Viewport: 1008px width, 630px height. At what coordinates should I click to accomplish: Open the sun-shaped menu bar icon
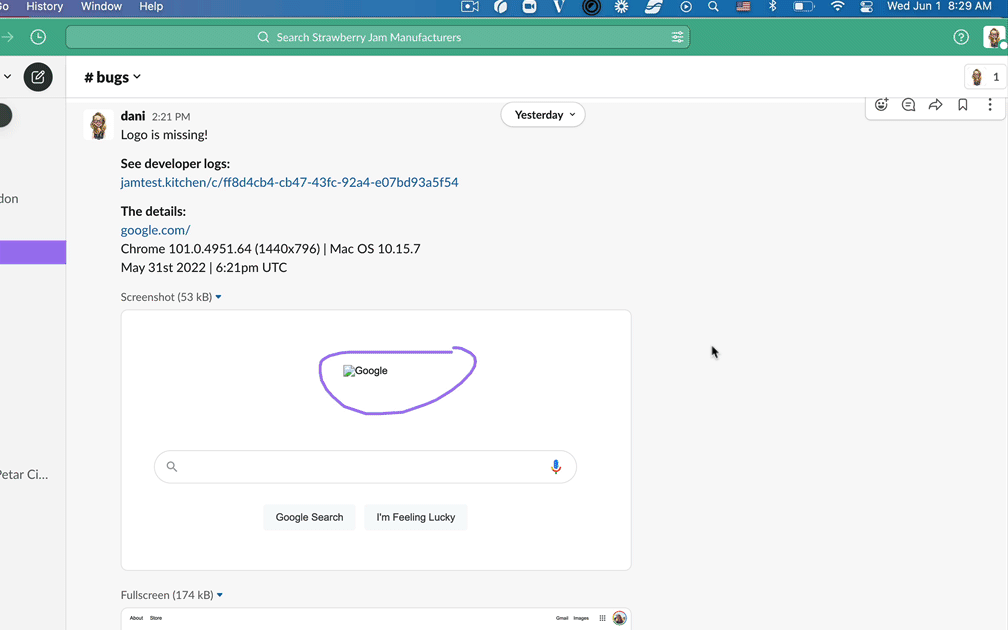coord(621,6)
